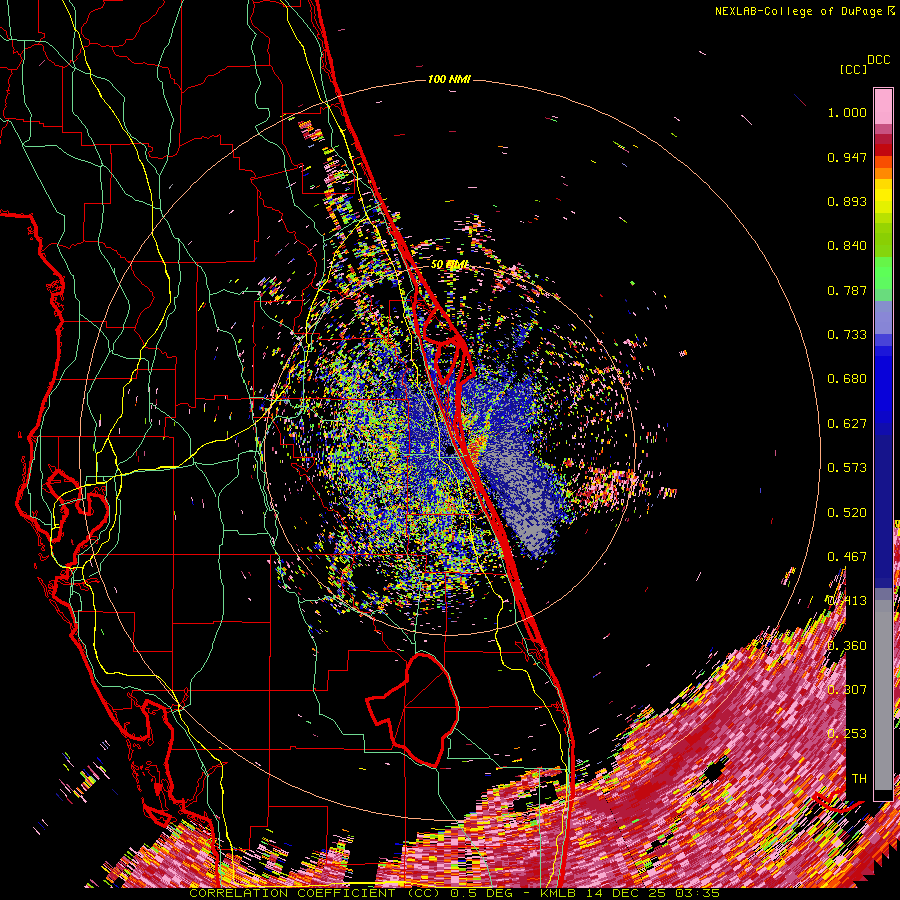This screenshot has height=900, width=900.
Task: Click the 1.000 scale value
Action: coord(847,112)
